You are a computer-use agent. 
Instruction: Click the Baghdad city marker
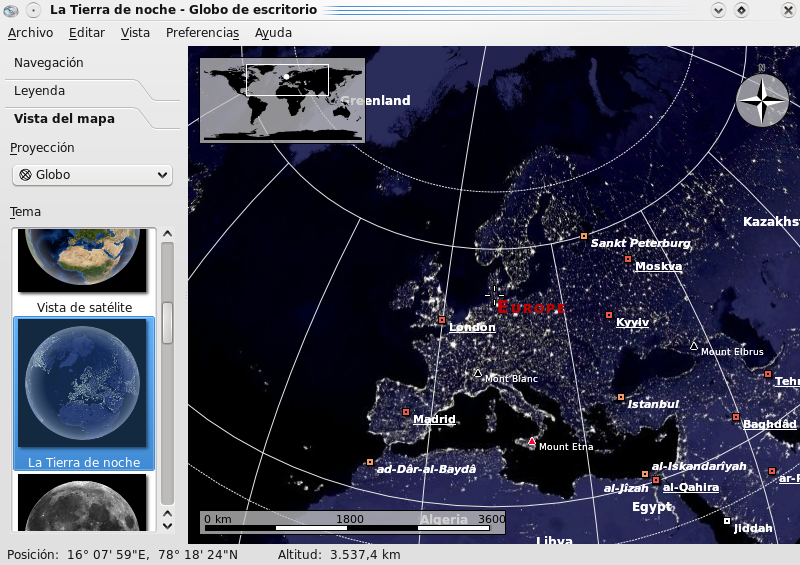[x=736, y=417]
